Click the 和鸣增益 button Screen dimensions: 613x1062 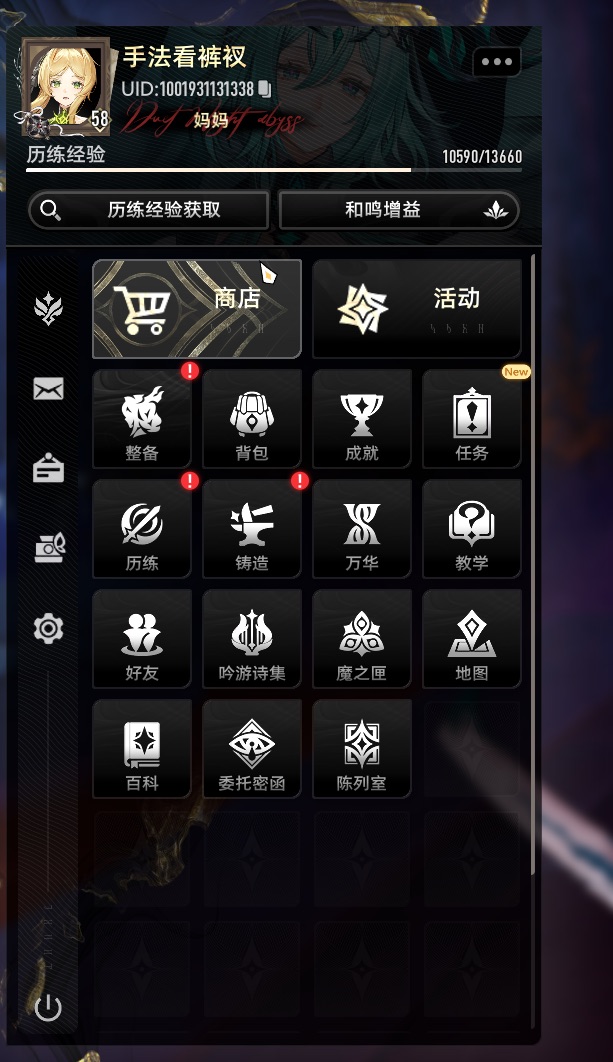point(399,210)
